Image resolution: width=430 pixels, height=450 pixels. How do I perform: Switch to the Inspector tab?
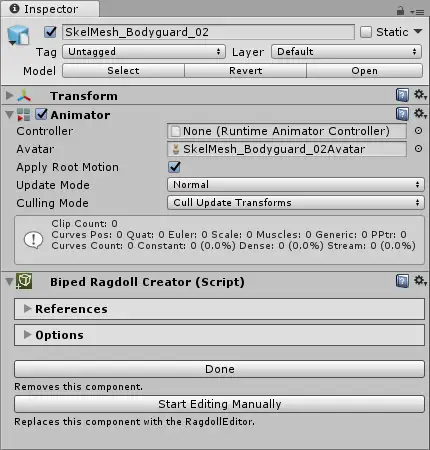point(50,9)
